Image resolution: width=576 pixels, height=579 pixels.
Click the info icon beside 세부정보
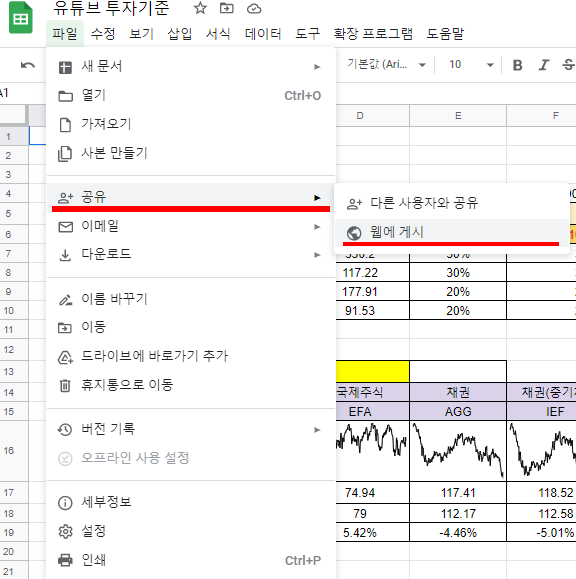pyautogui.click(x=65, y=503)
